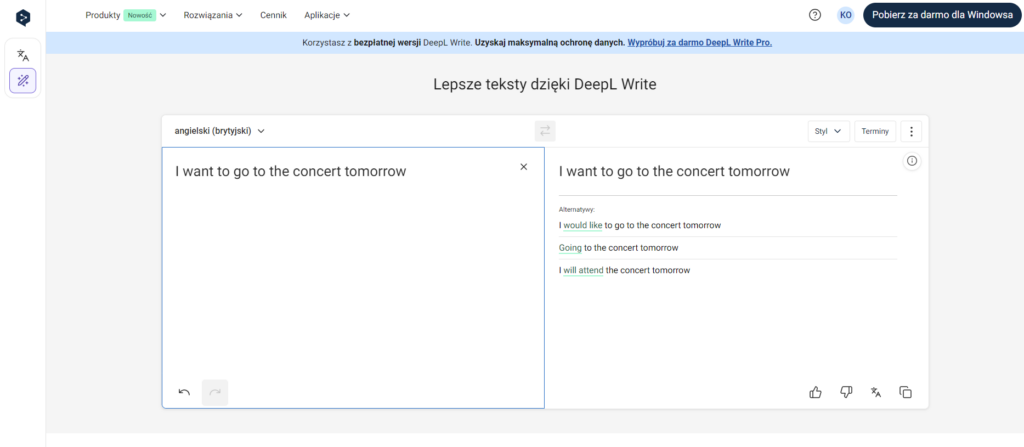The image size is (1024, 447).
Task: Expand the angielski (brytyjski) language dropdown
Action: (220, 131)
